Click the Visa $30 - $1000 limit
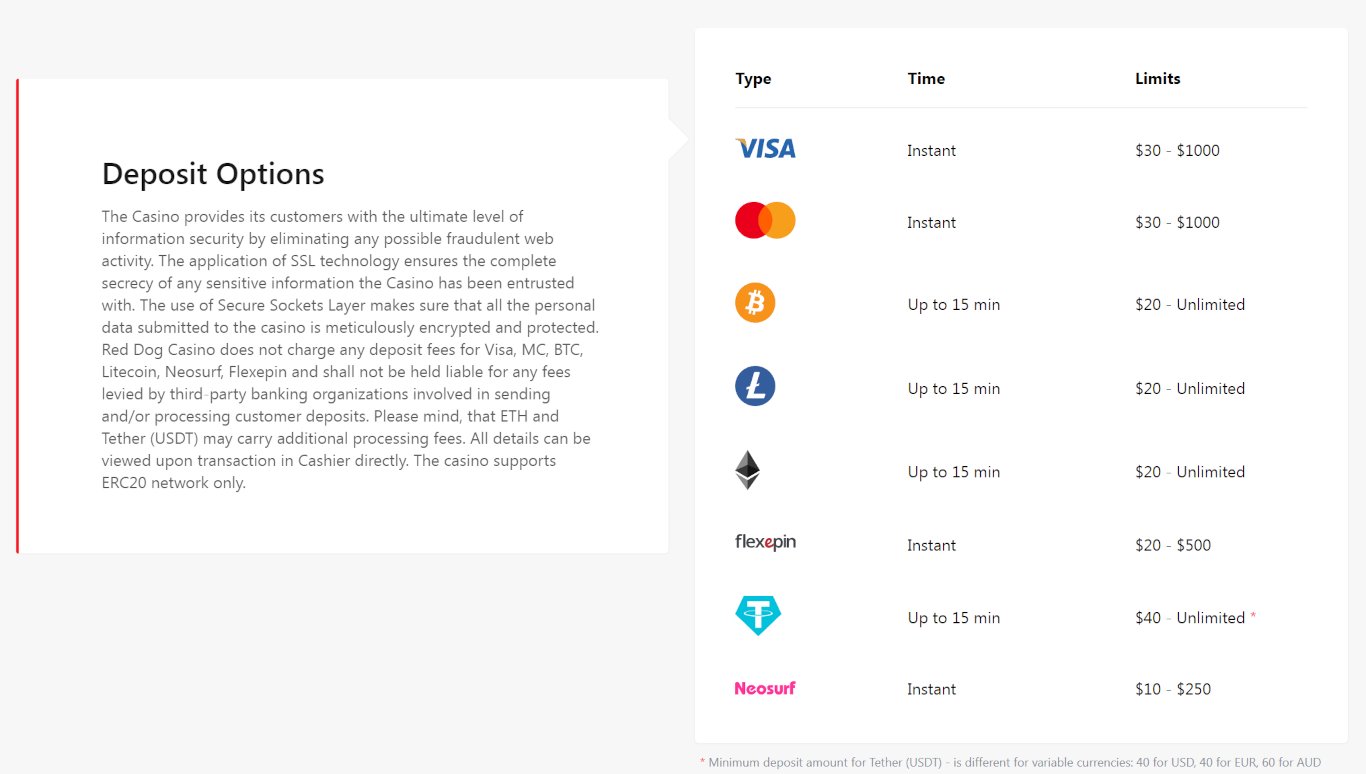The image size is (1366, 774). pyautogui.click(x=1177, y=151)
